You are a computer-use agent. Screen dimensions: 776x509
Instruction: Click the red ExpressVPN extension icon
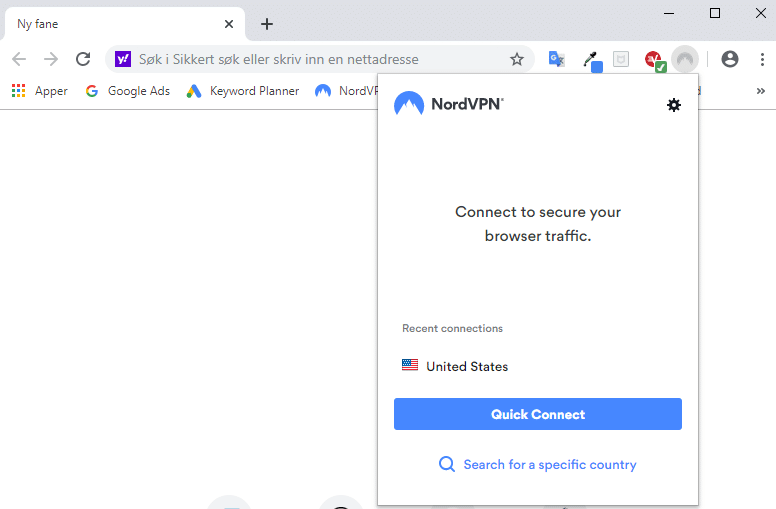(x=655, y=61)
